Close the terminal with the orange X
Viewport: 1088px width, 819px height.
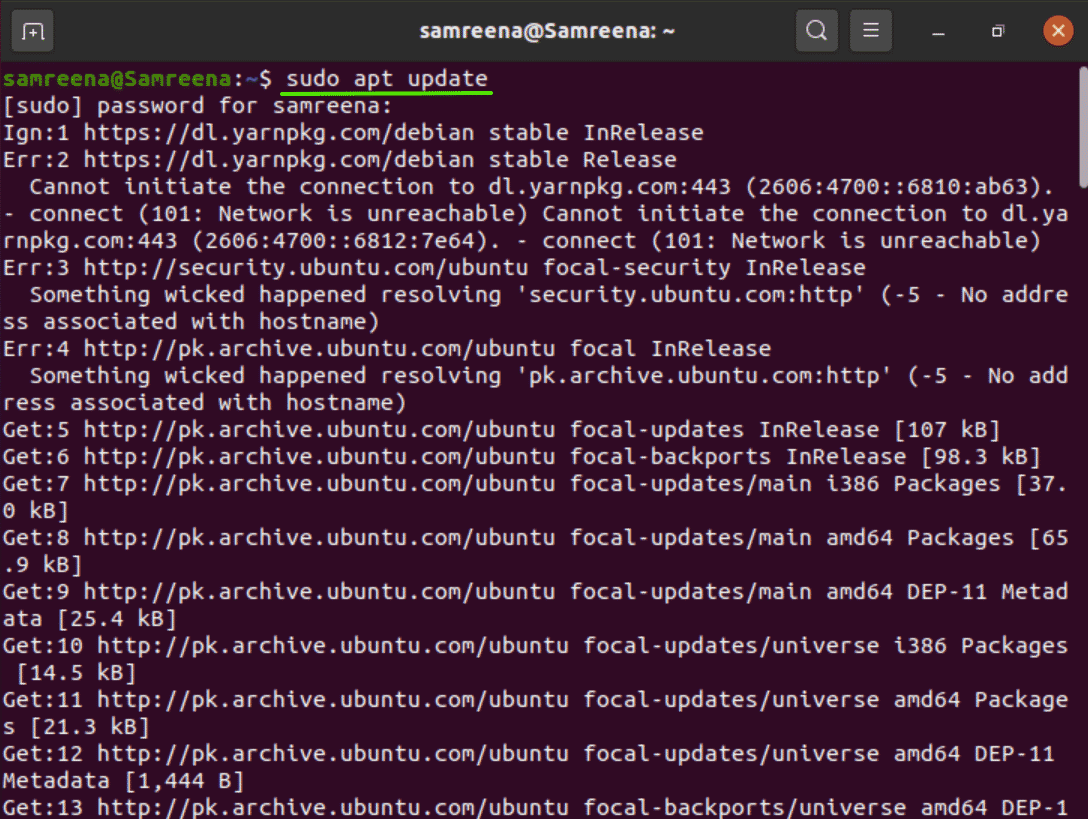1057,31
